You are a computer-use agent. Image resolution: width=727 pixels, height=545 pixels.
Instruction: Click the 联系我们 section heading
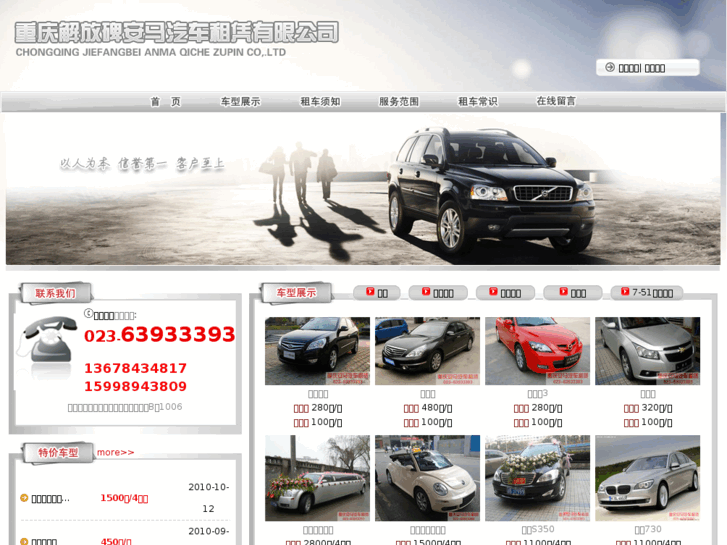[x=55, y=293]
